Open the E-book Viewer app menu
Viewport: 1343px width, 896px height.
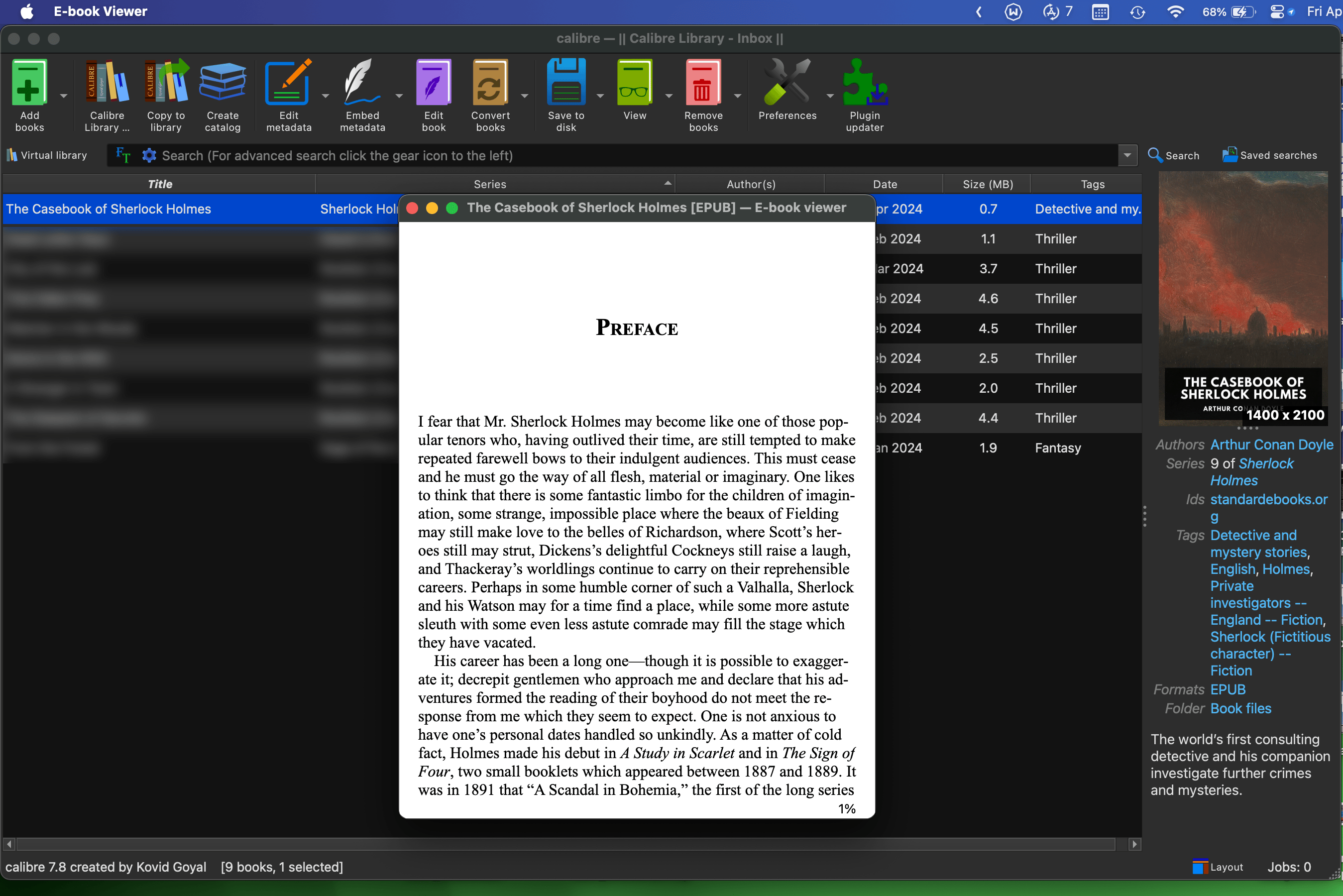click(100, 11)
